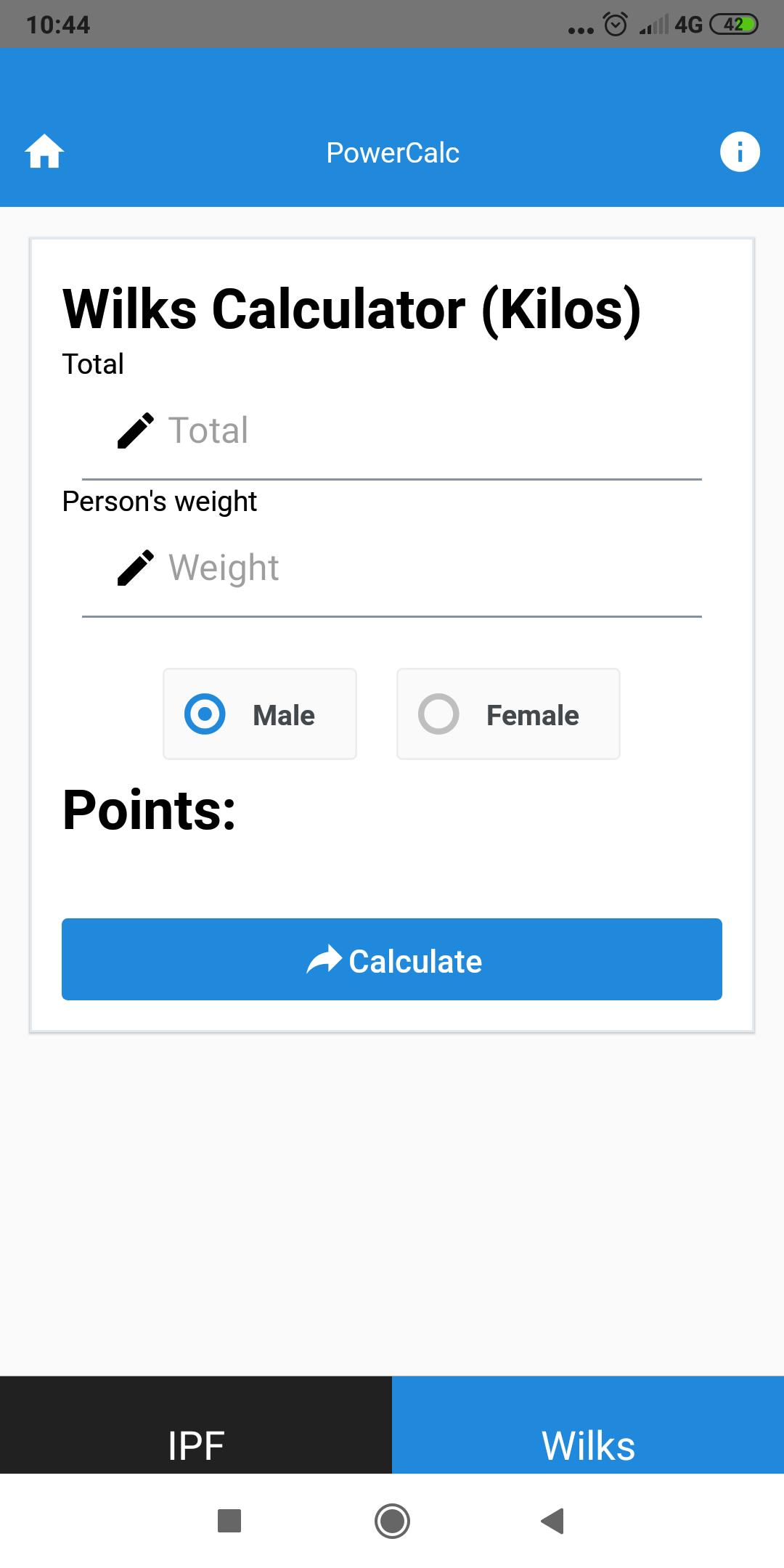This screenshot has height=1568, width=784.
Task: Click the pencil icon beside the Total field
Action: [135, 430]
